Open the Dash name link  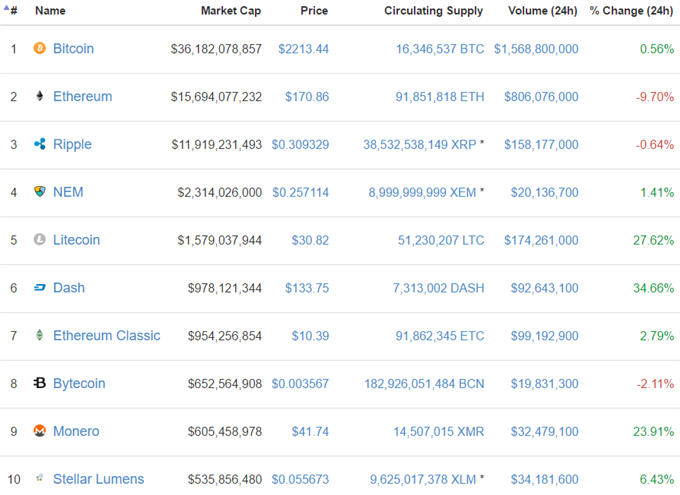69,288
